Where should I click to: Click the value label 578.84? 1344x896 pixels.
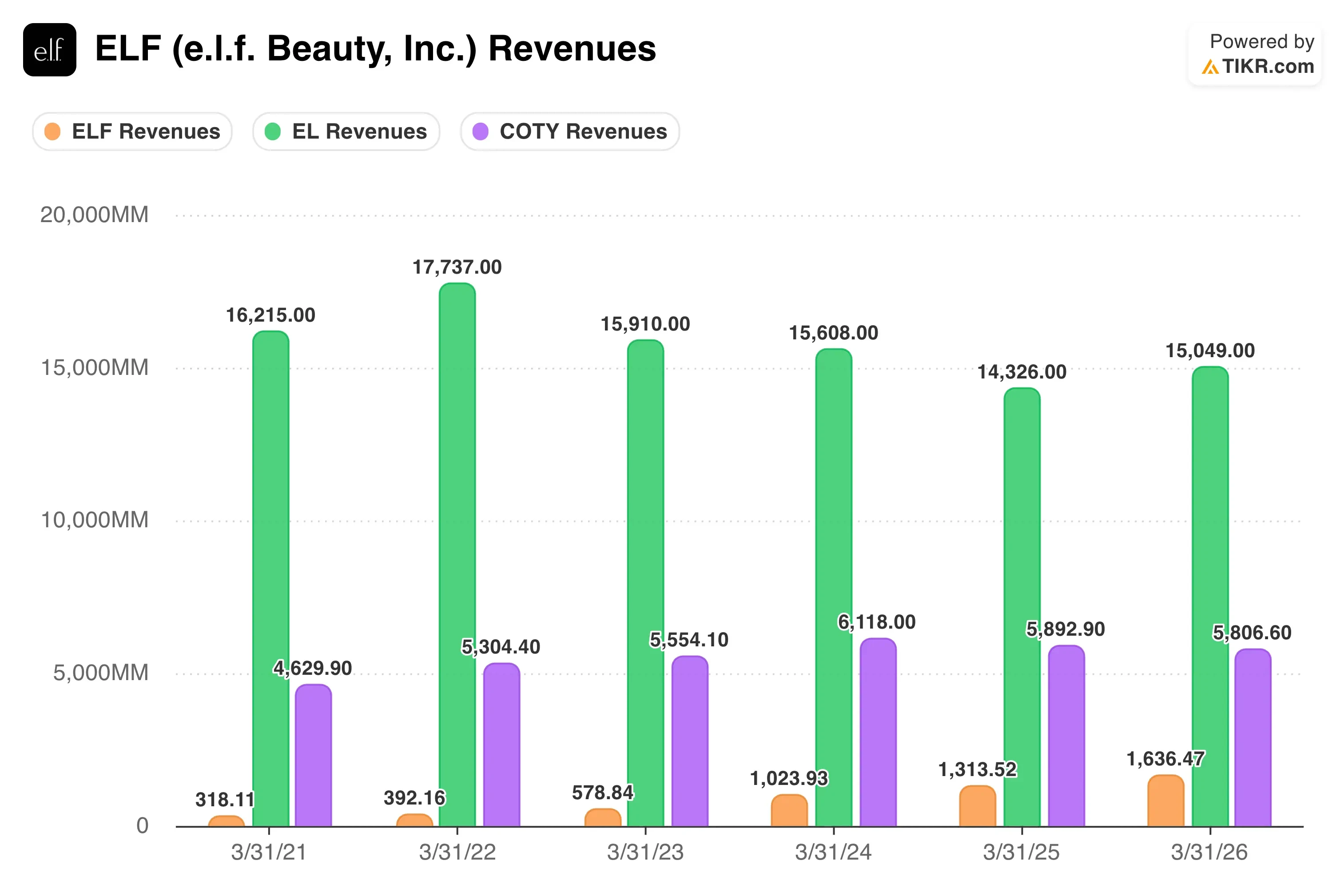[x=603, y=792]
